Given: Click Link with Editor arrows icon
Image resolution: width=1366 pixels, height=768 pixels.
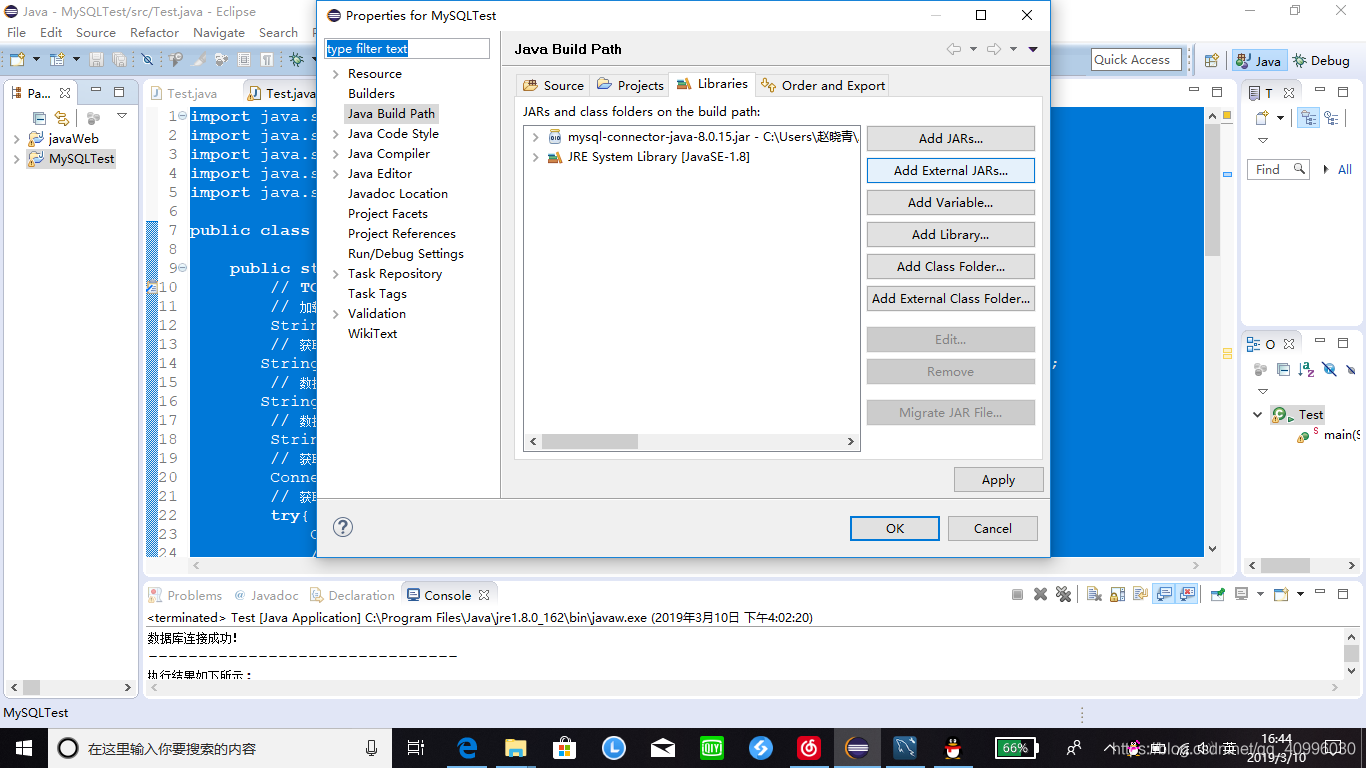Looking at the screenshot, I should pyautogui.click(x=62, y=118).
